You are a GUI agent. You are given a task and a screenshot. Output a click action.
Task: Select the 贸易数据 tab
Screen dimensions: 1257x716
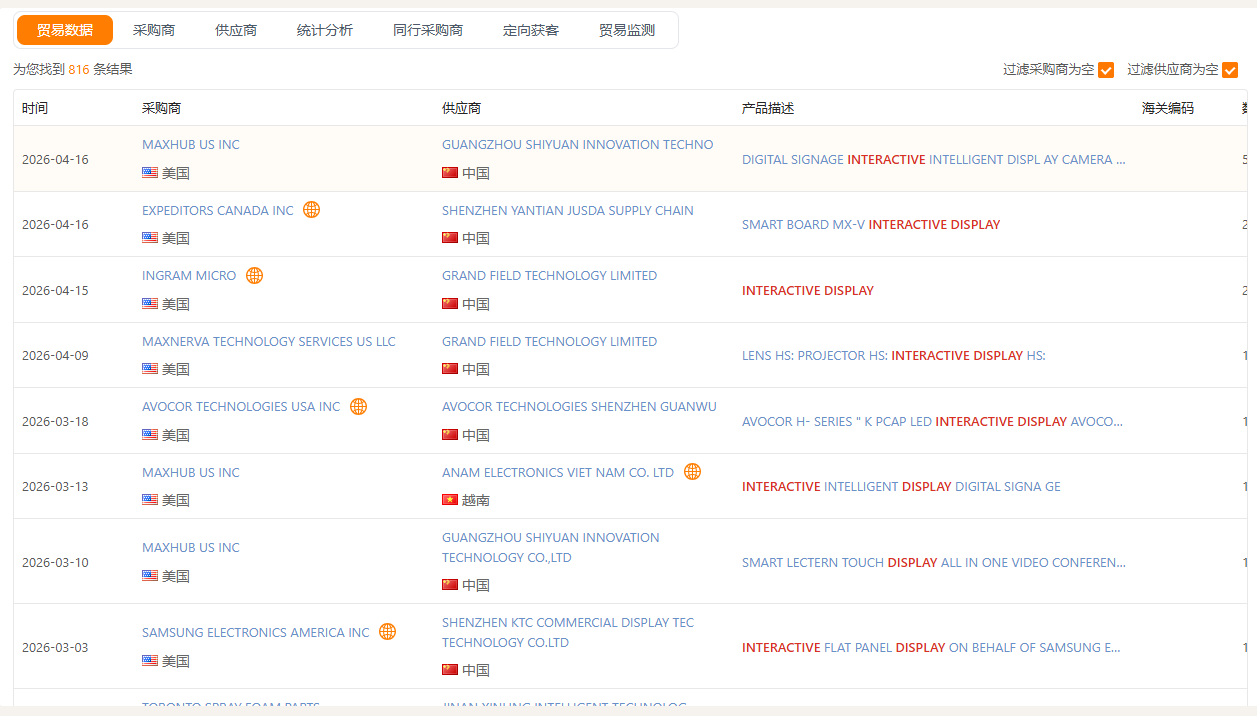point(65,30)
